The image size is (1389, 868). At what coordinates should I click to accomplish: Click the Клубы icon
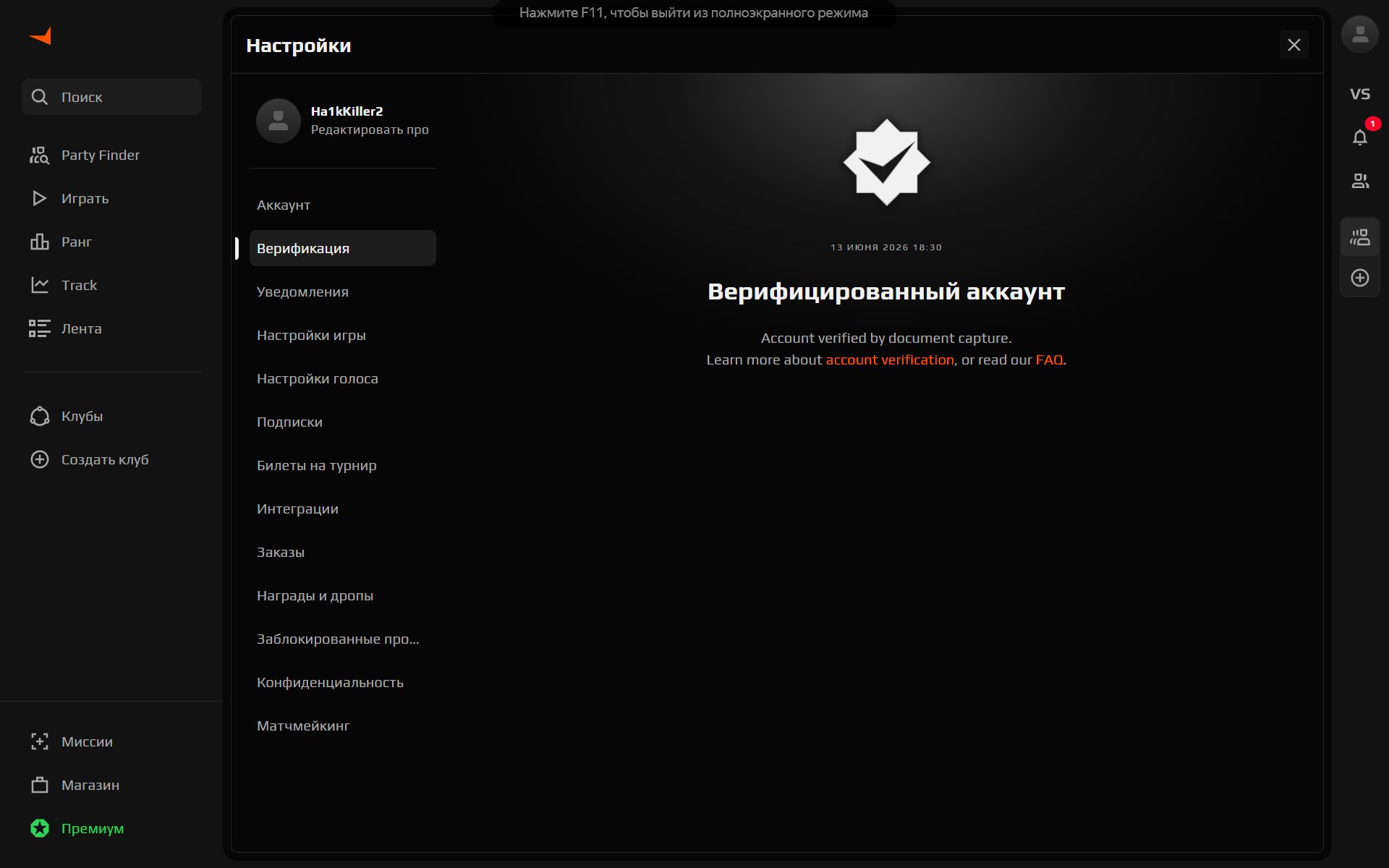click(x=40, y=416)
